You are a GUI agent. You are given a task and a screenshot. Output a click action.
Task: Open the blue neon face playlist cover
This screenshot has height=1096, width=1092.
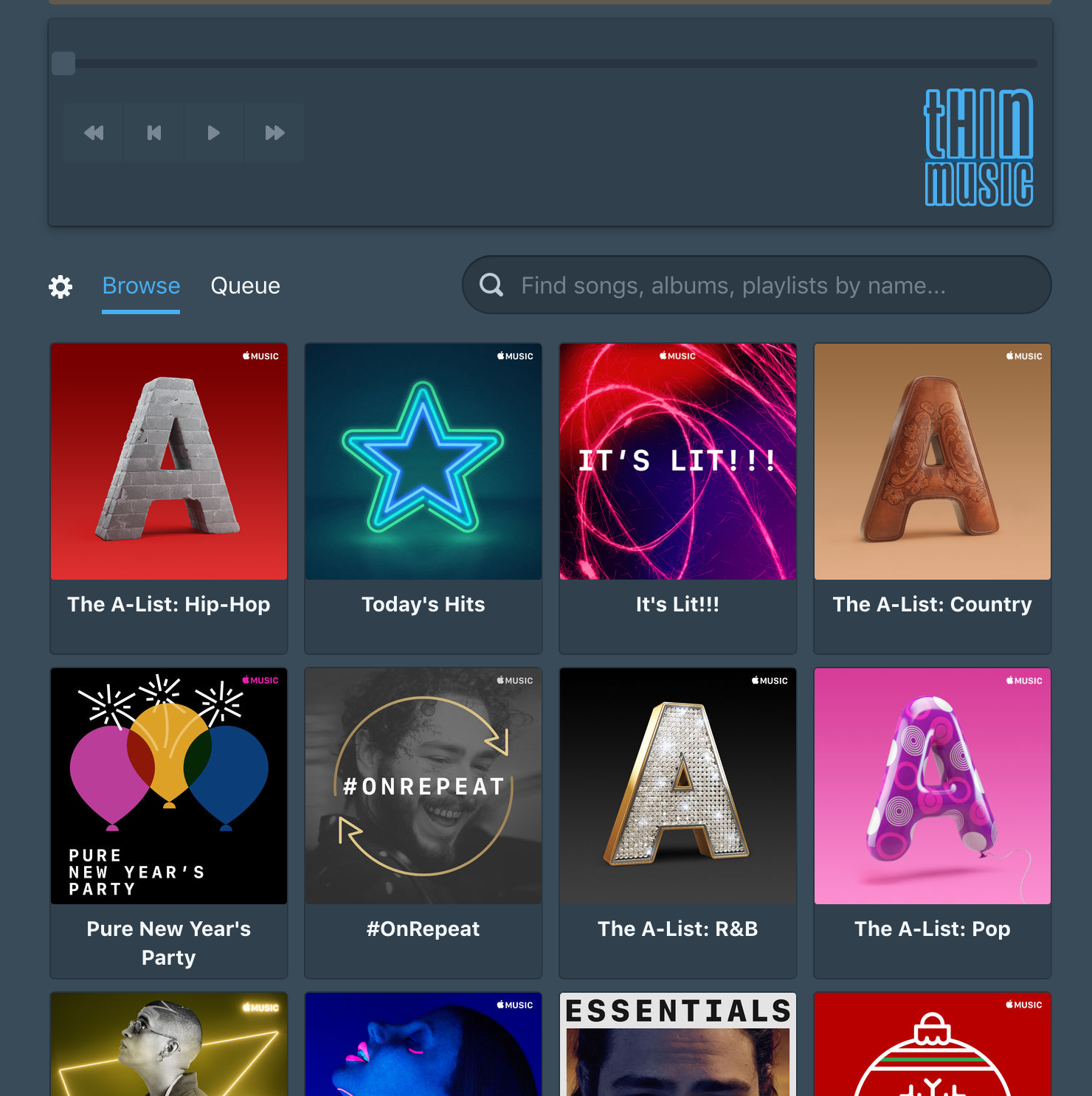click(424, 1044)
